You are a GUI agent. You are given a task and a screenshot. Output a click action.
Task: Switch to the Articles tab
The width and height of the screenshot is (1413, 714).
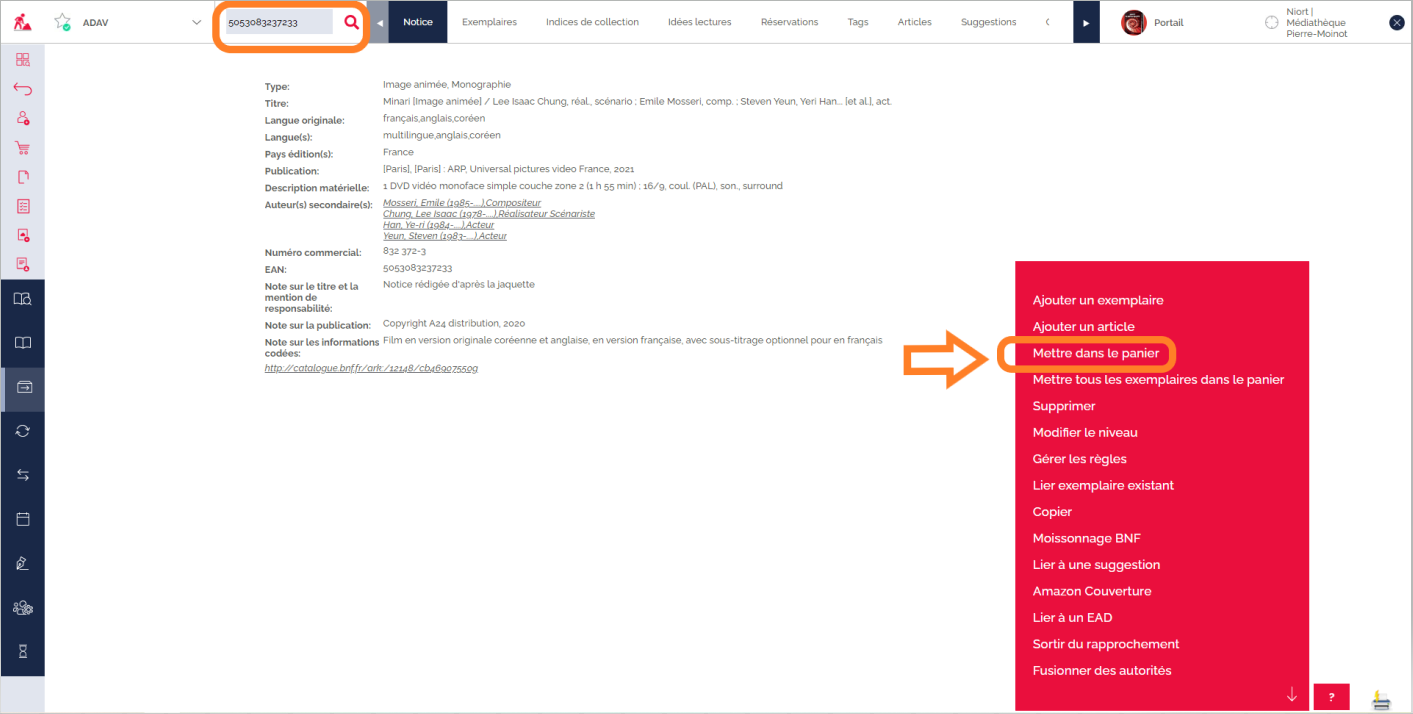coord(914,22)
